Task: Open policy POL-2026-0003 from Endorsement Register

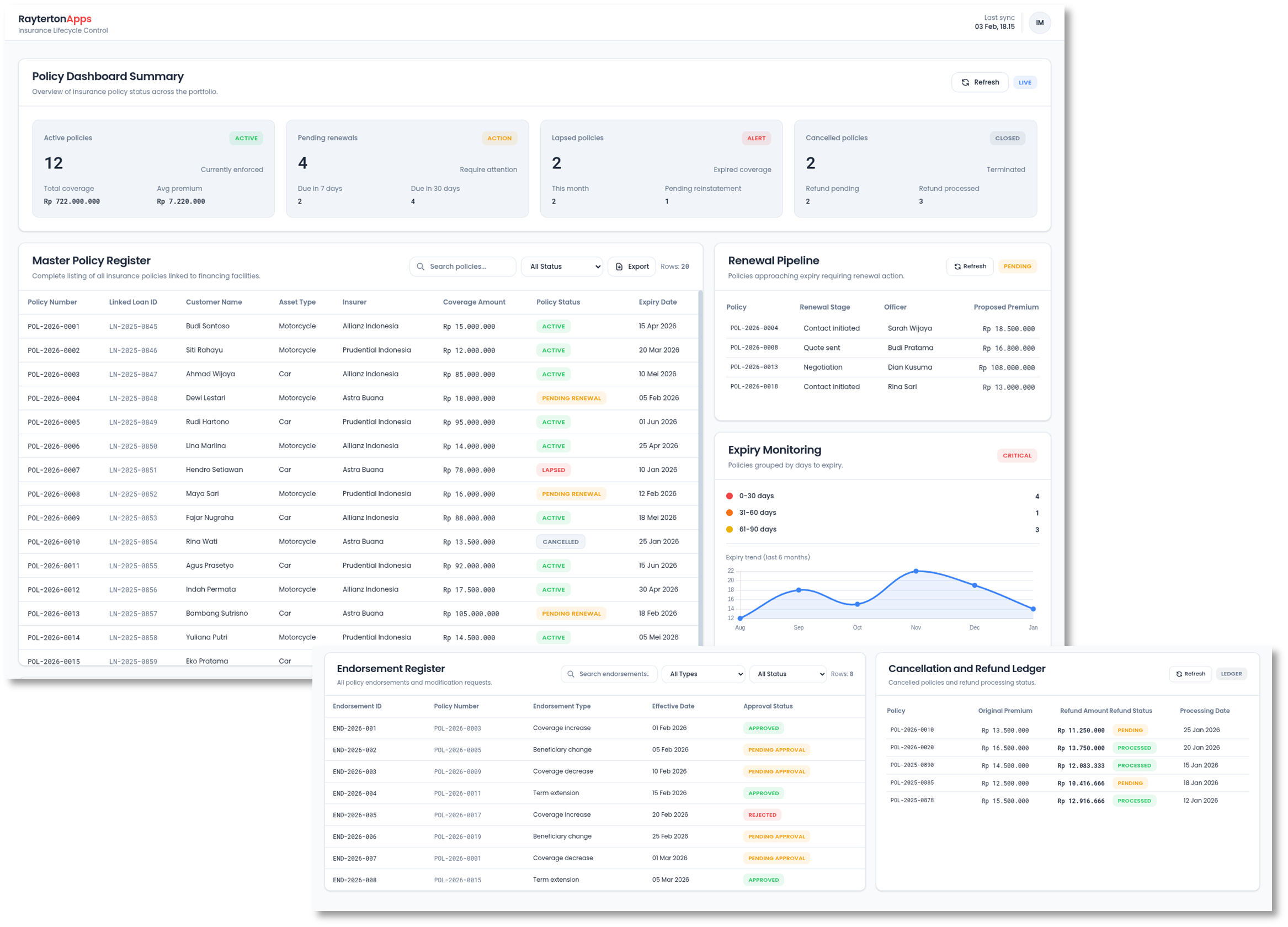Action: click(457, 728)
